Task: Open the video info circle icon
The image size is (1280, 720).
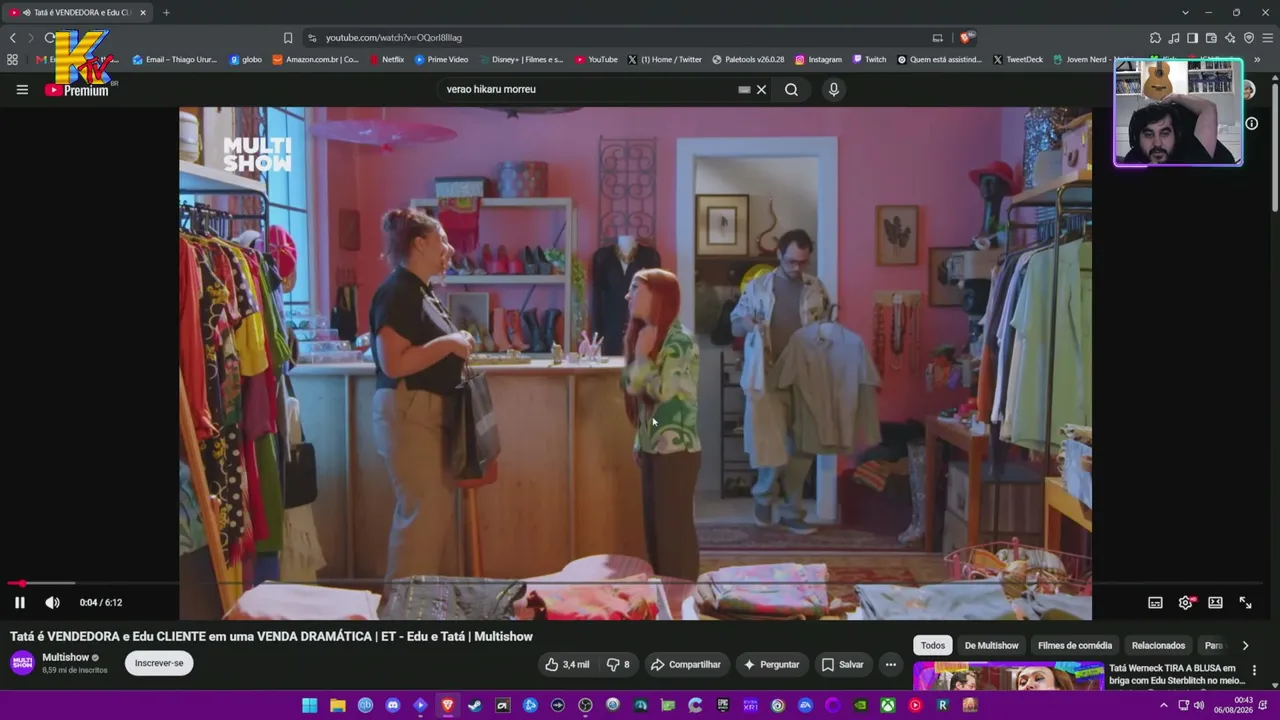Action: click(1251, 123)
